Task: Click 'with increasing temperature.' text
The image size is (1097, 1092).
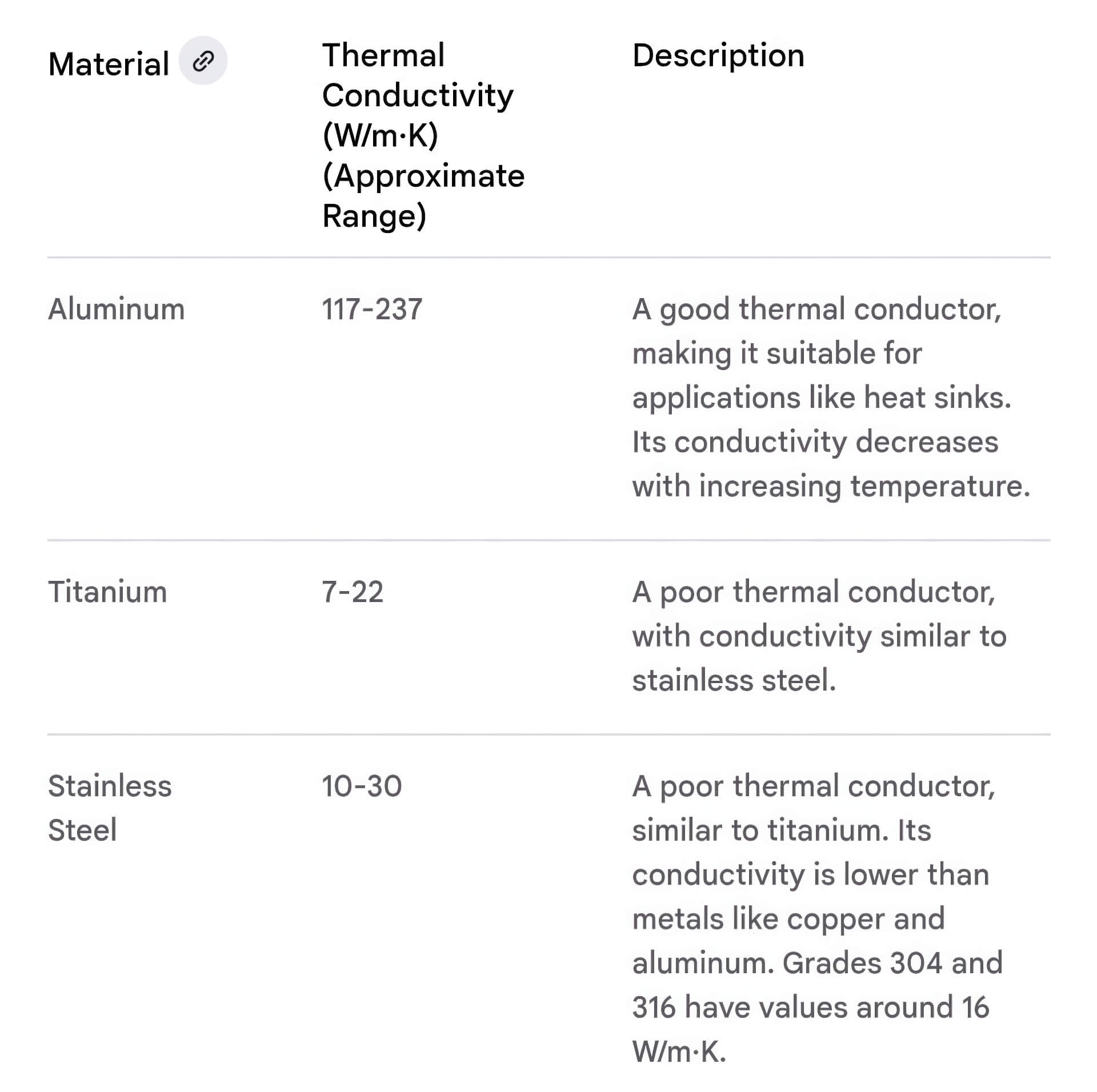Action: point(831,486)
